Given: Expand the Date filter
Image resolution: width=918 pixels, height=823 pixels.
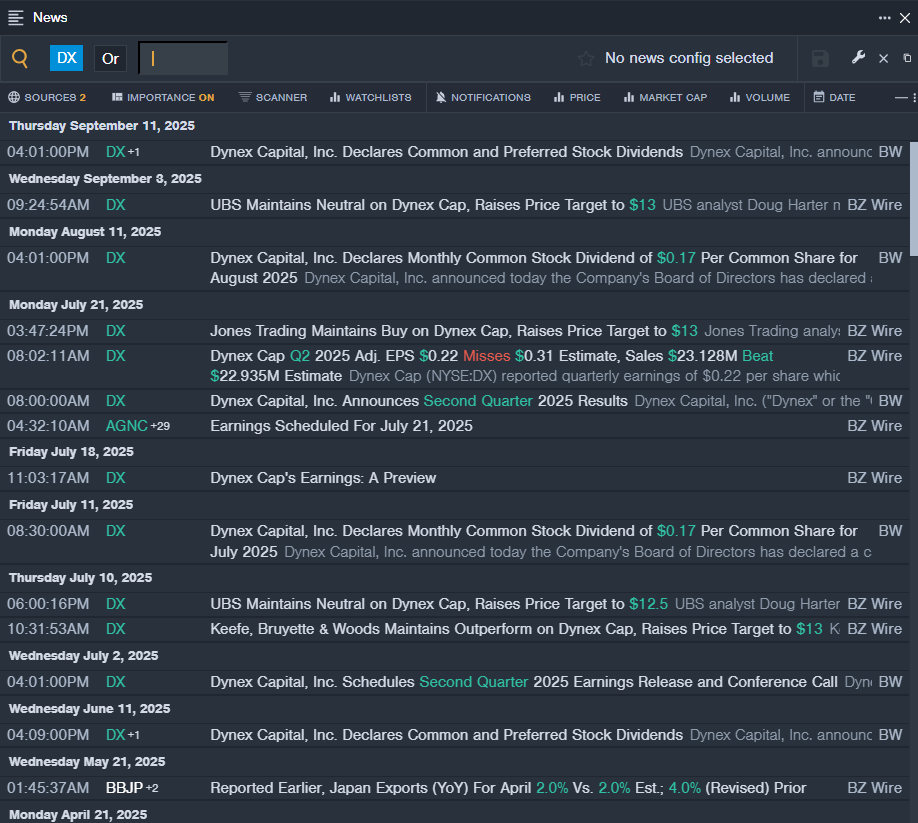Looking at the screenshot, I should tap(834, 97).
